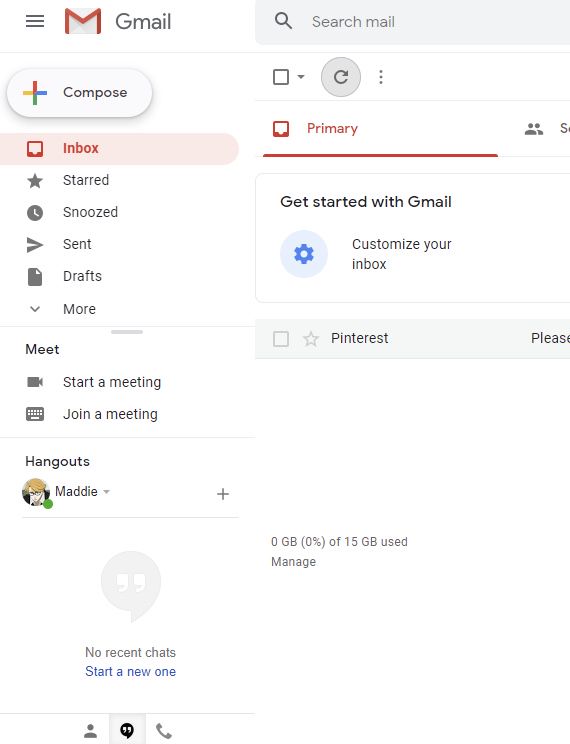
Task: Open the phone calls icon
Action: pyautogui.click(x=164, y=731)
